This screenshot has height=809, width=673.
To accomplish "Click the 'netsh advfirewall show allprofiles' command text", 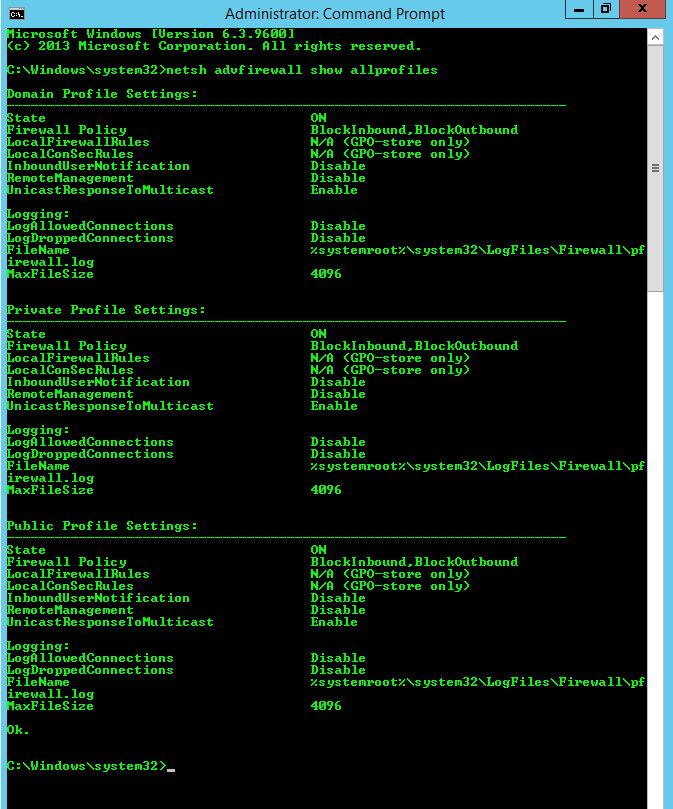I will pyautogui.click(x=301, y=70).
